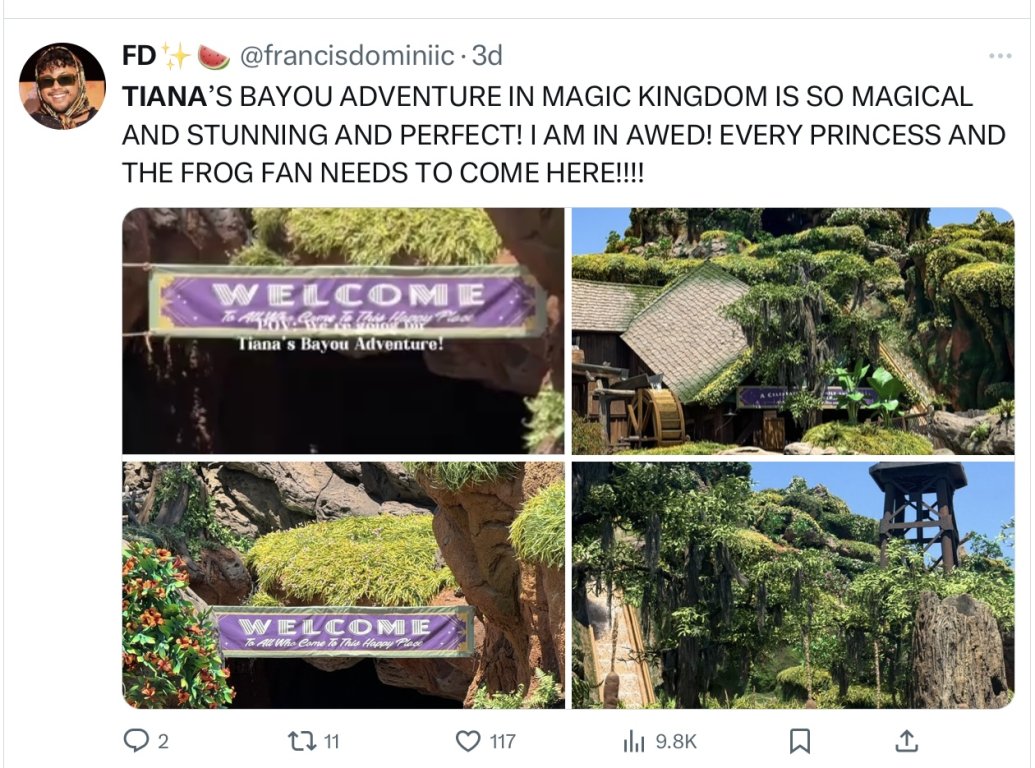Screen dimensions: 1035x768
Task: Open the author's profile picture avatar
Action: 62,86
